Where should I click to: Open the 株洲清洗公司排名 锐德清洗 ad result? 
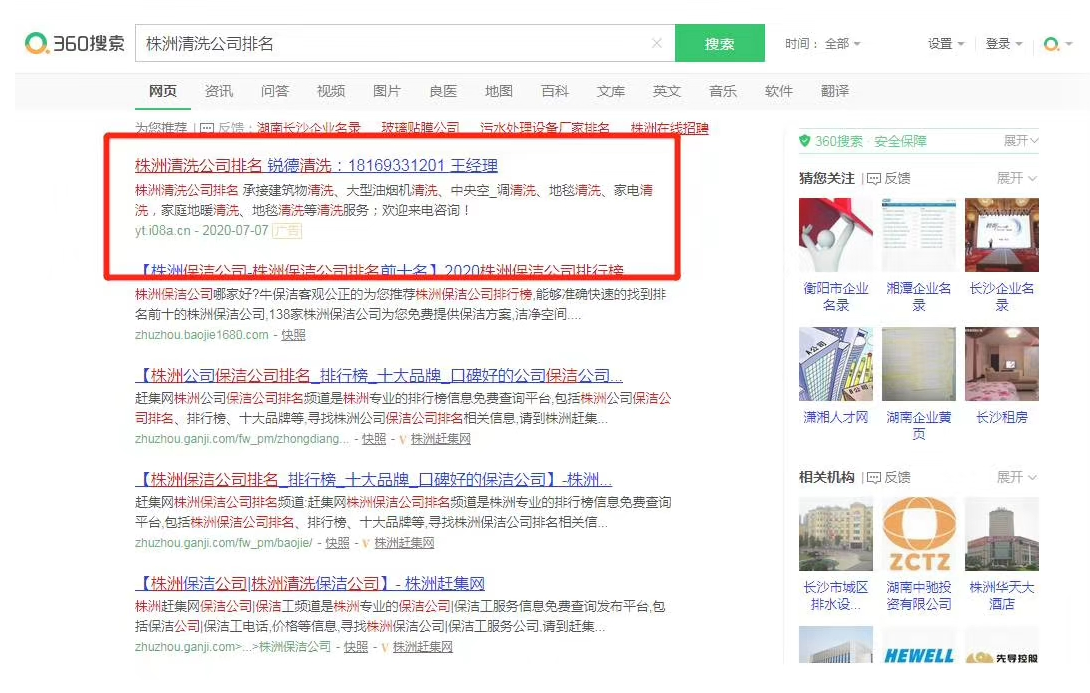[x=316, y=165]
